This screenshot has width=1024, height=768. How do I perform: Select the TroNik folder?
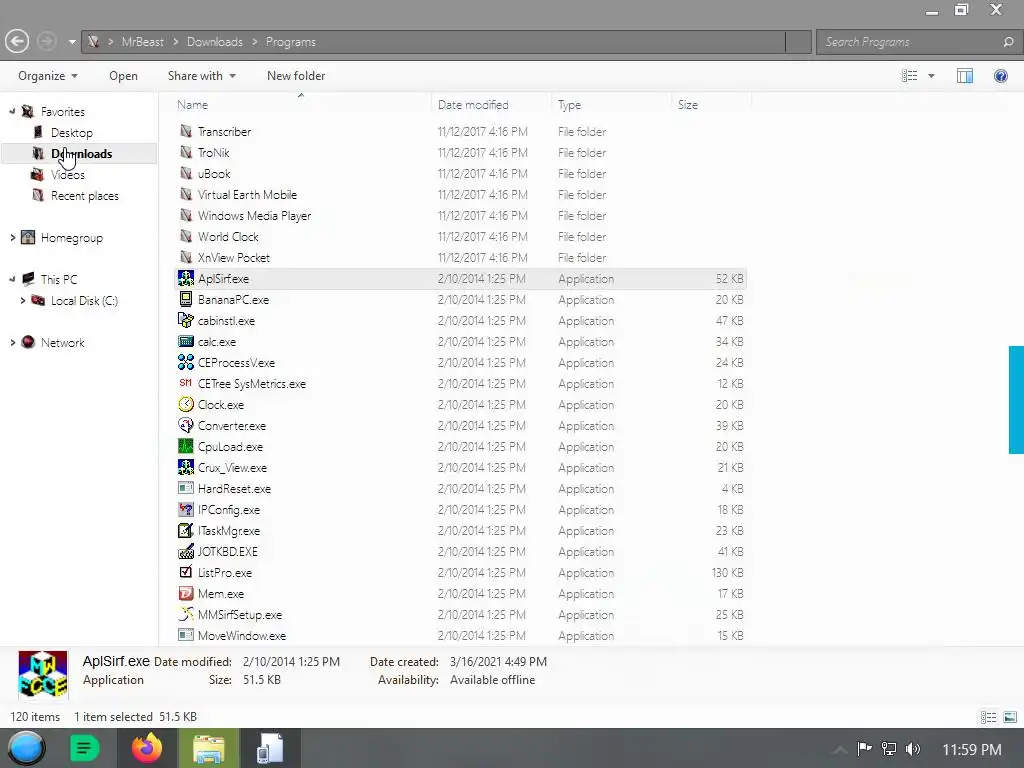pos(214,153)
